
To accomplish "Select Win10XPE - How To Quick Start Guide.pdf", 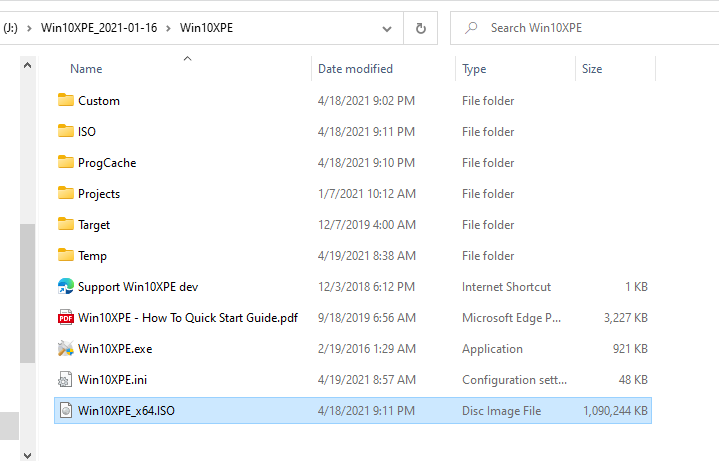I will pyautogui.click(x=188, y=318).
